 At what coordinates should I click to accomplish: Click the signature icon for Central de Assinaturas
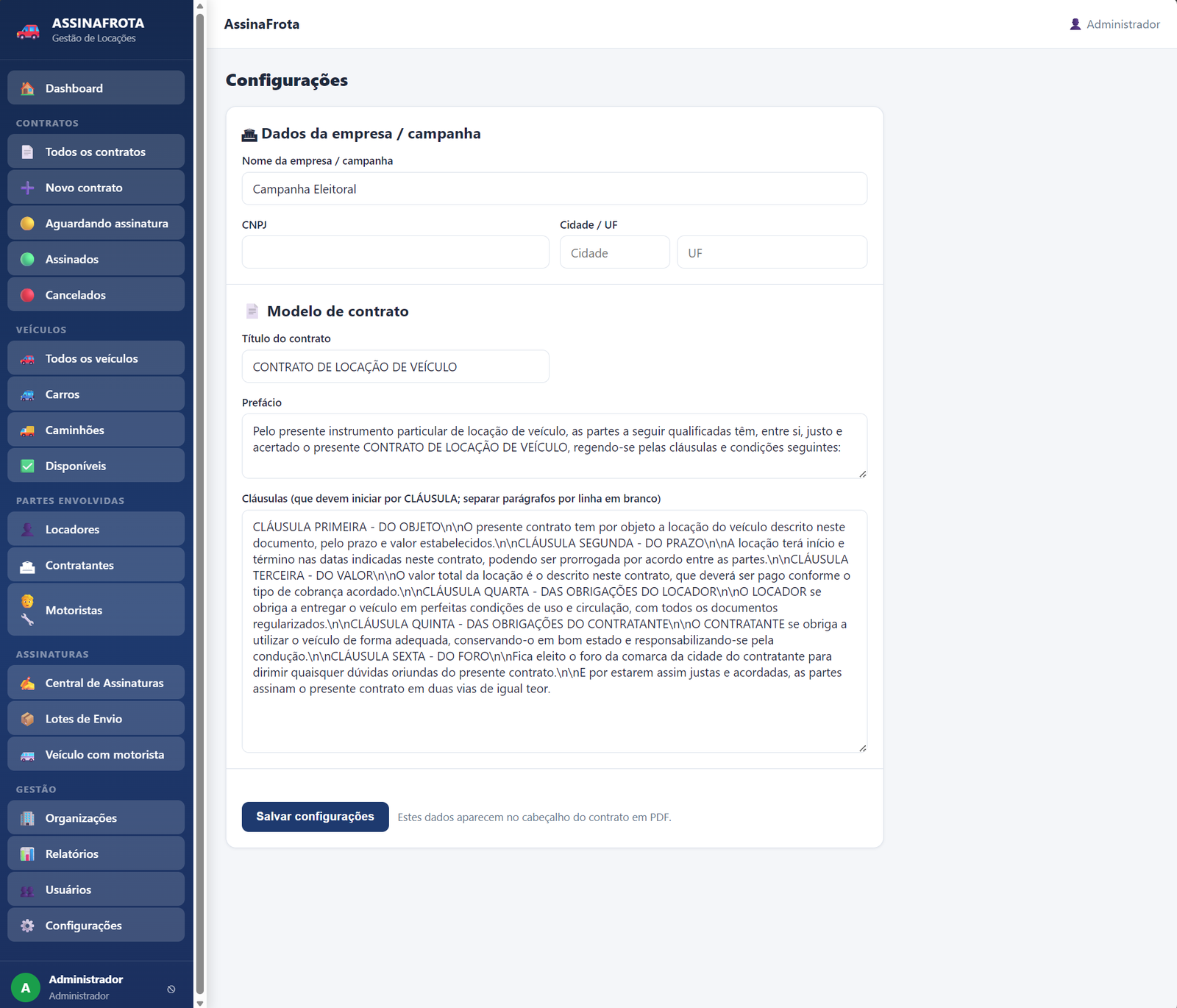[x=27, y=684]
